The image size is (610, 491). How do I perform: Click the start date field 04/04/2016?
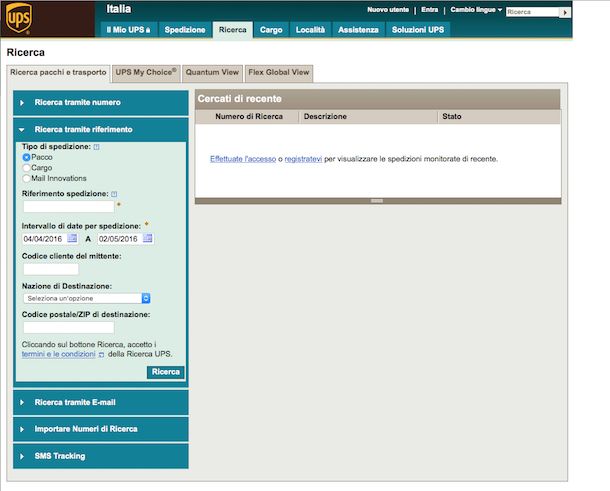tap(45, 239)
